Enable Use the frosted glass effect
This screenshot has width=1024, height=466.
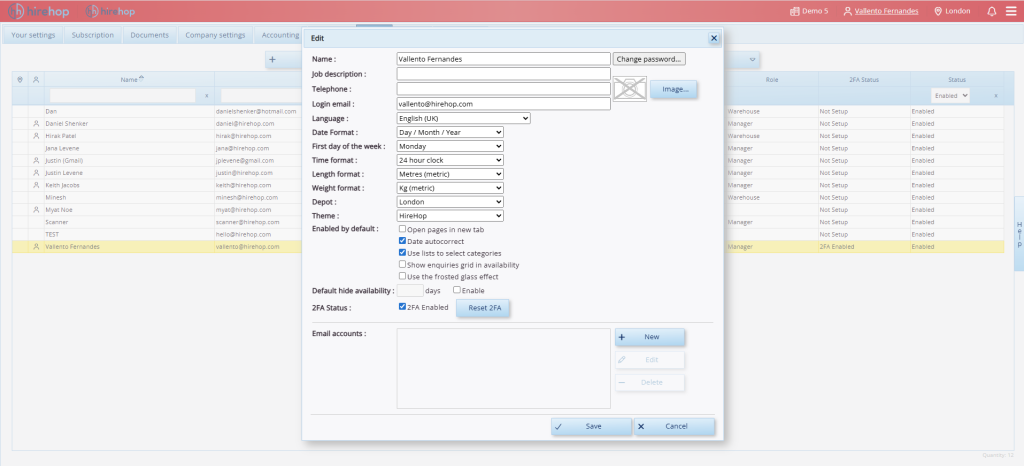[x=402, y=277]
